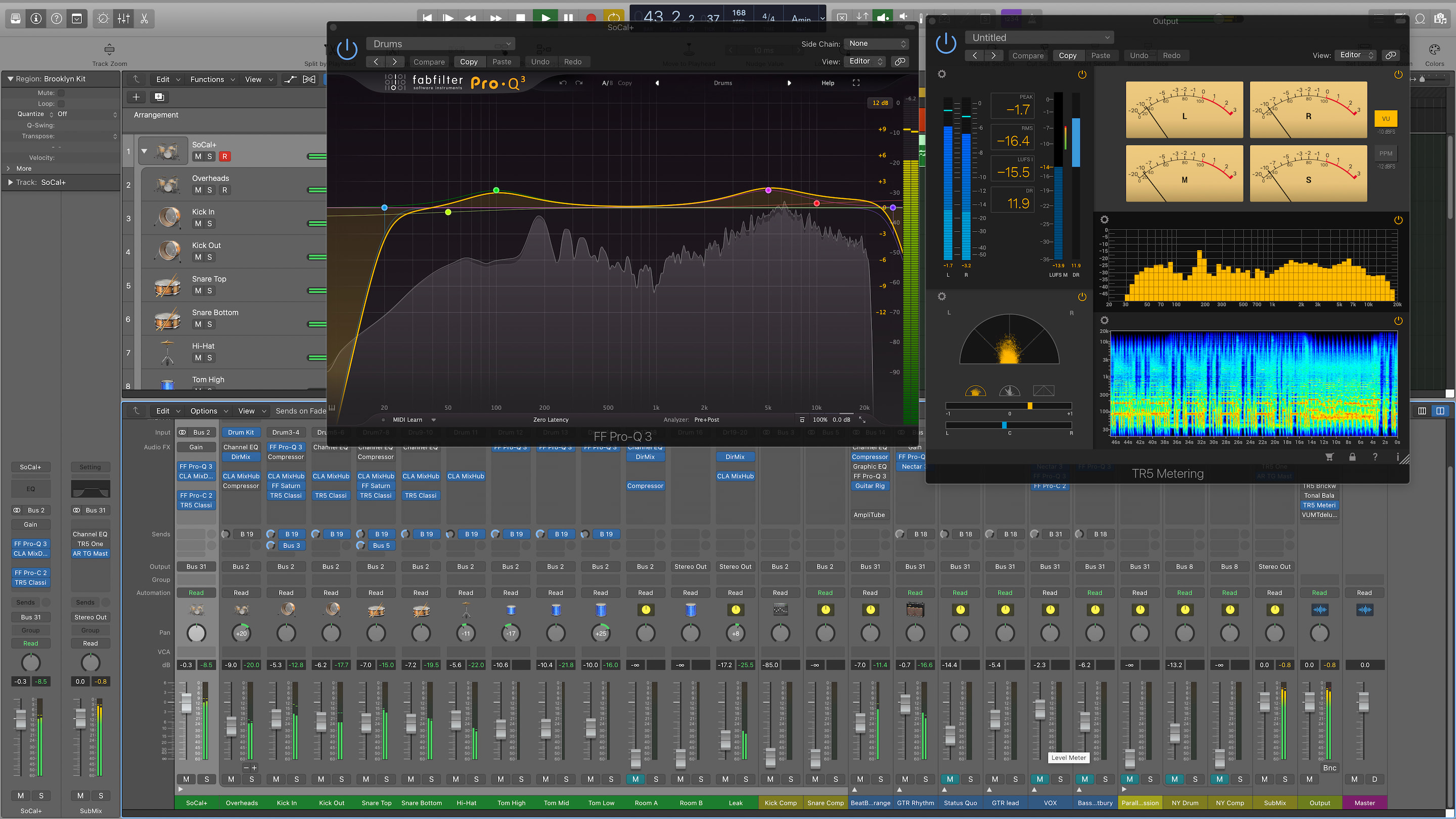Open the Pro-Q 3 View Editor dropdown
The image size is (1456, 819).
click(x=865, y=61)
